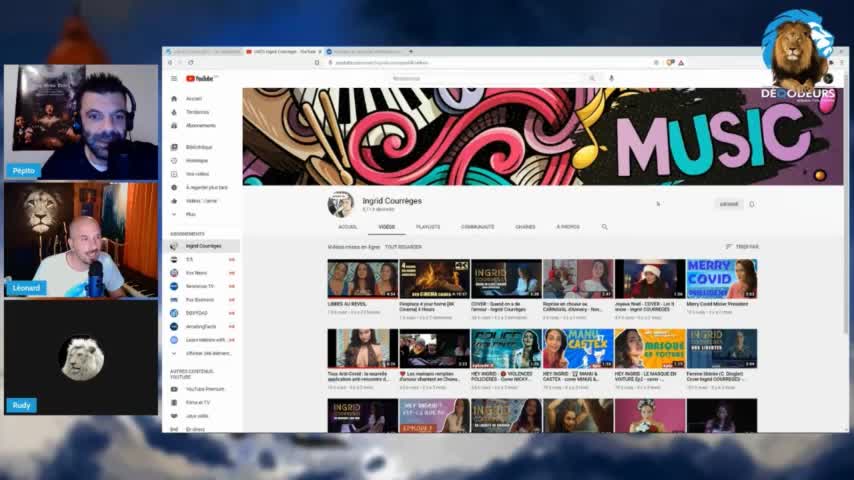
Task: Open the Playlists channel tab
Action: point(428,227)
